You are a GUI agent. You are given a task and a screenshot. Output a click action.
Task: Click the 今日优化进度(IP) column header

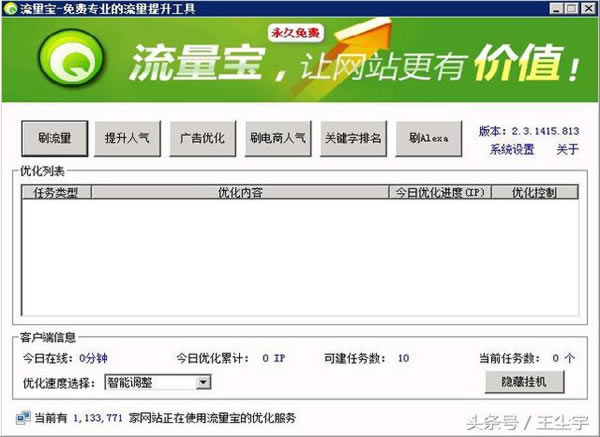coord(440,192)
